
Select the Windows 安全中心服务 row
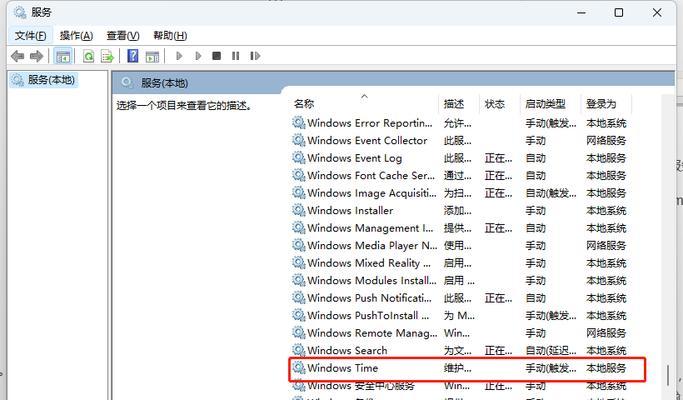(462, 386)
